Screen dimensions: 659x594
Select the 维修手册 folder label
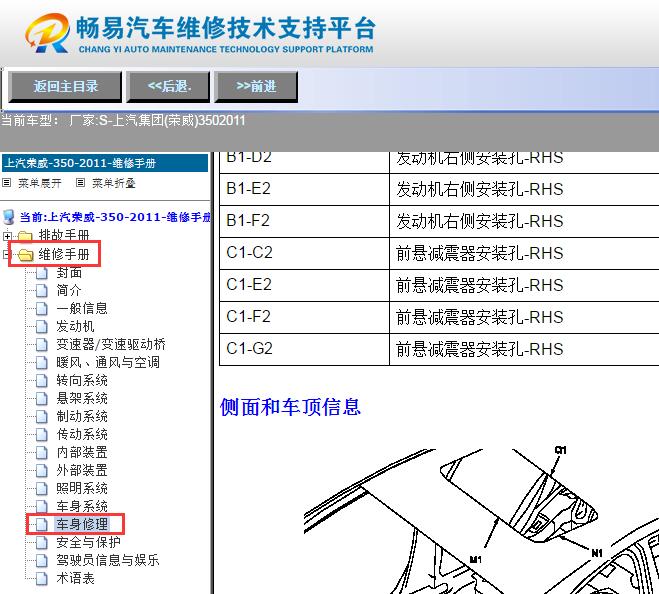(64, 254)
